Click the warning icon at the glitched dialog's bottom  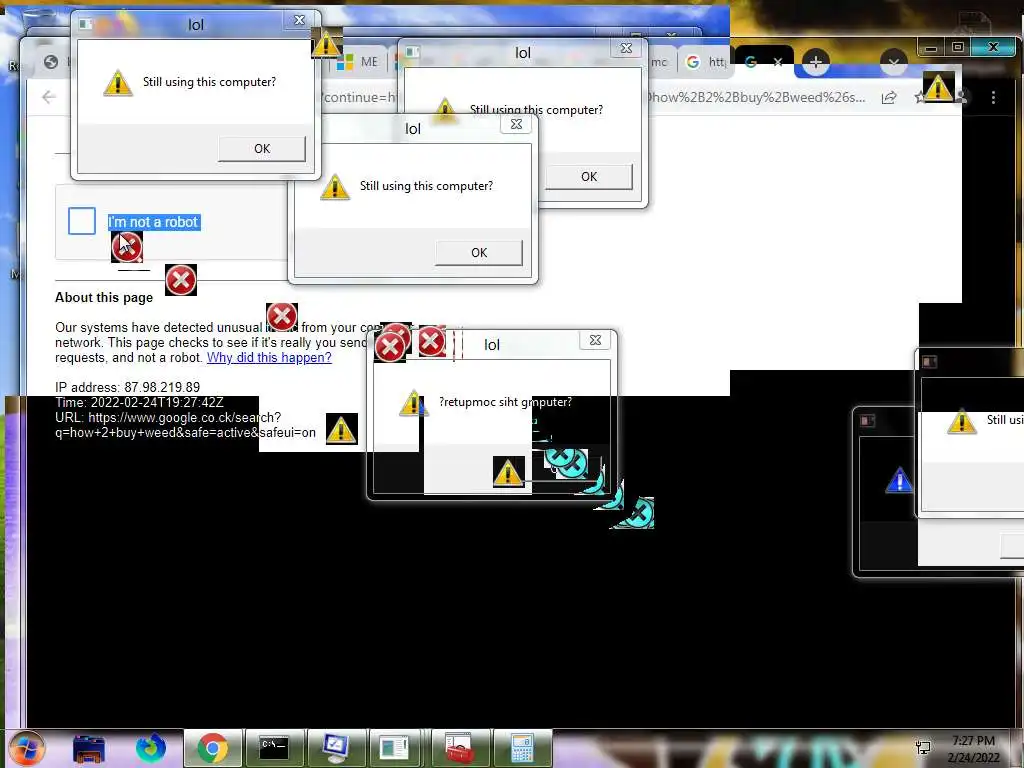pyautogui.click(x=508, y=472)
